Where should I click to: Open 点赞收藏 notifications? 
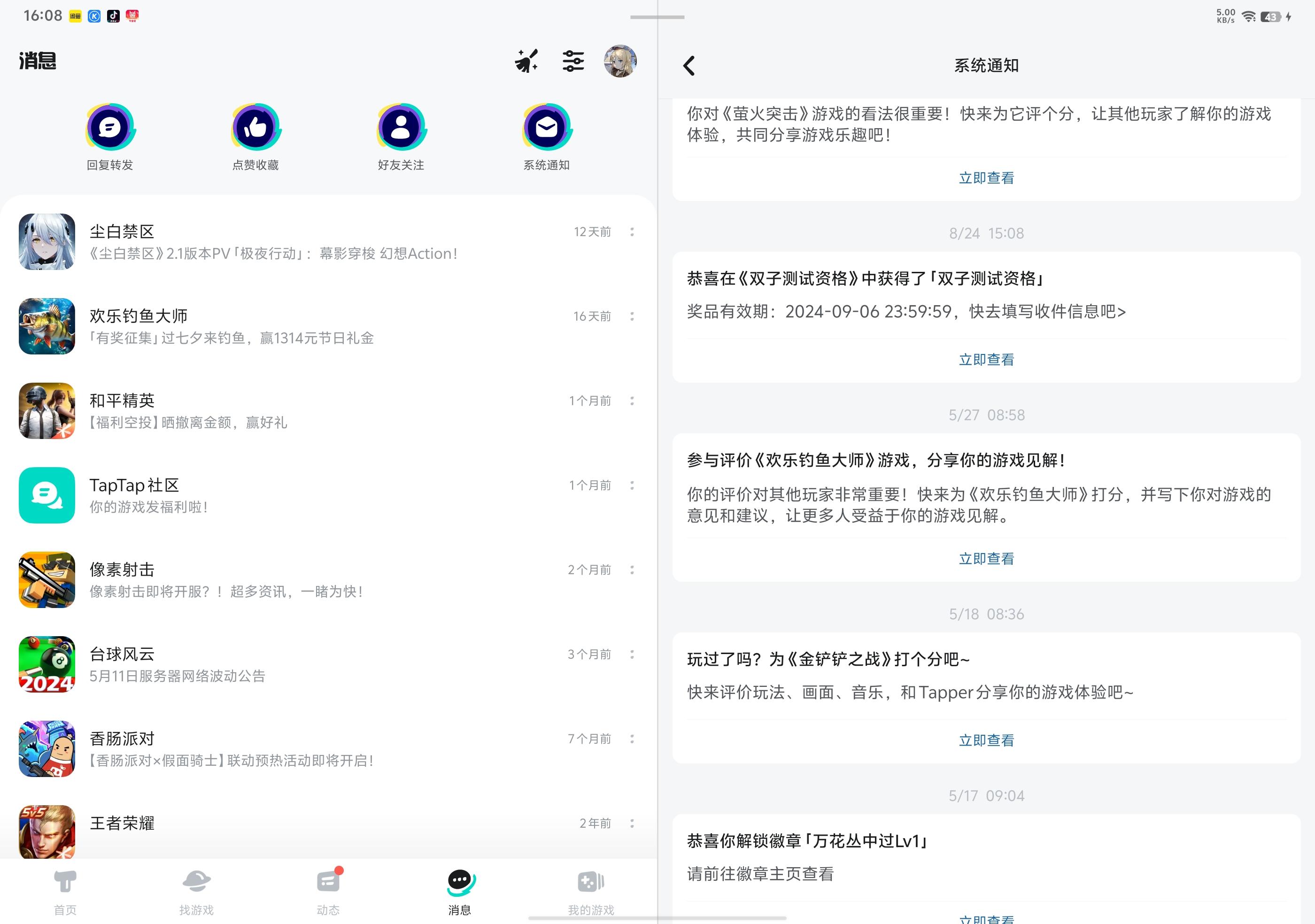pos(255,138)
